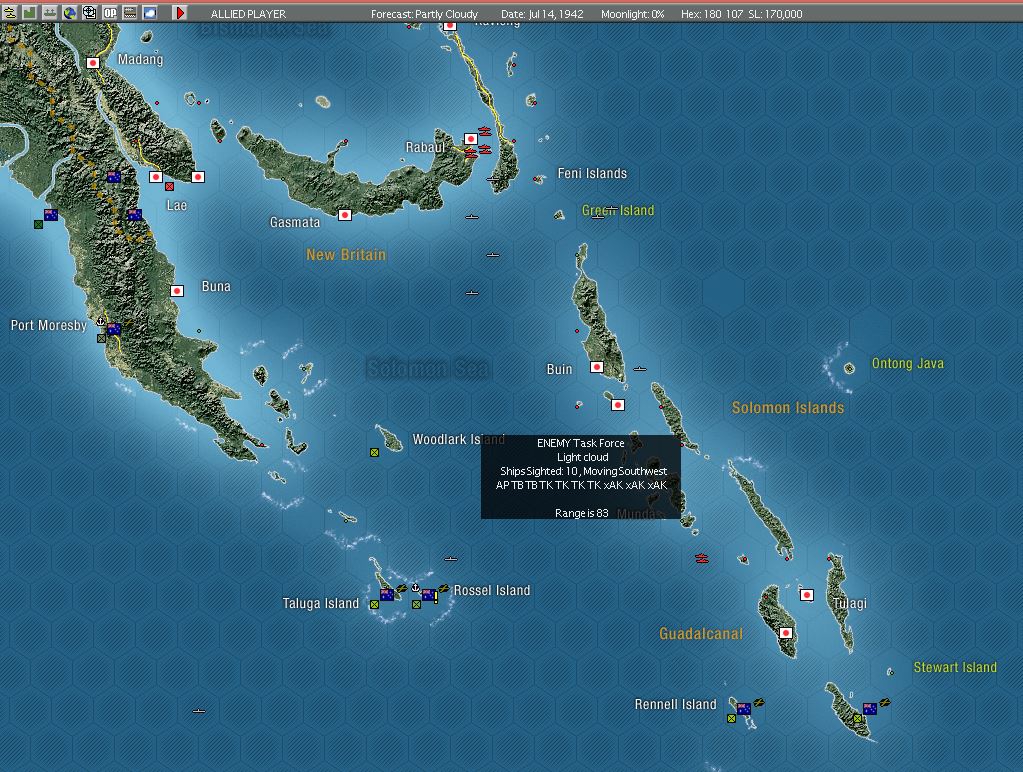Select the Australian flag below Stewart Island
1023x772 pixels.
[x=870, y=709]
